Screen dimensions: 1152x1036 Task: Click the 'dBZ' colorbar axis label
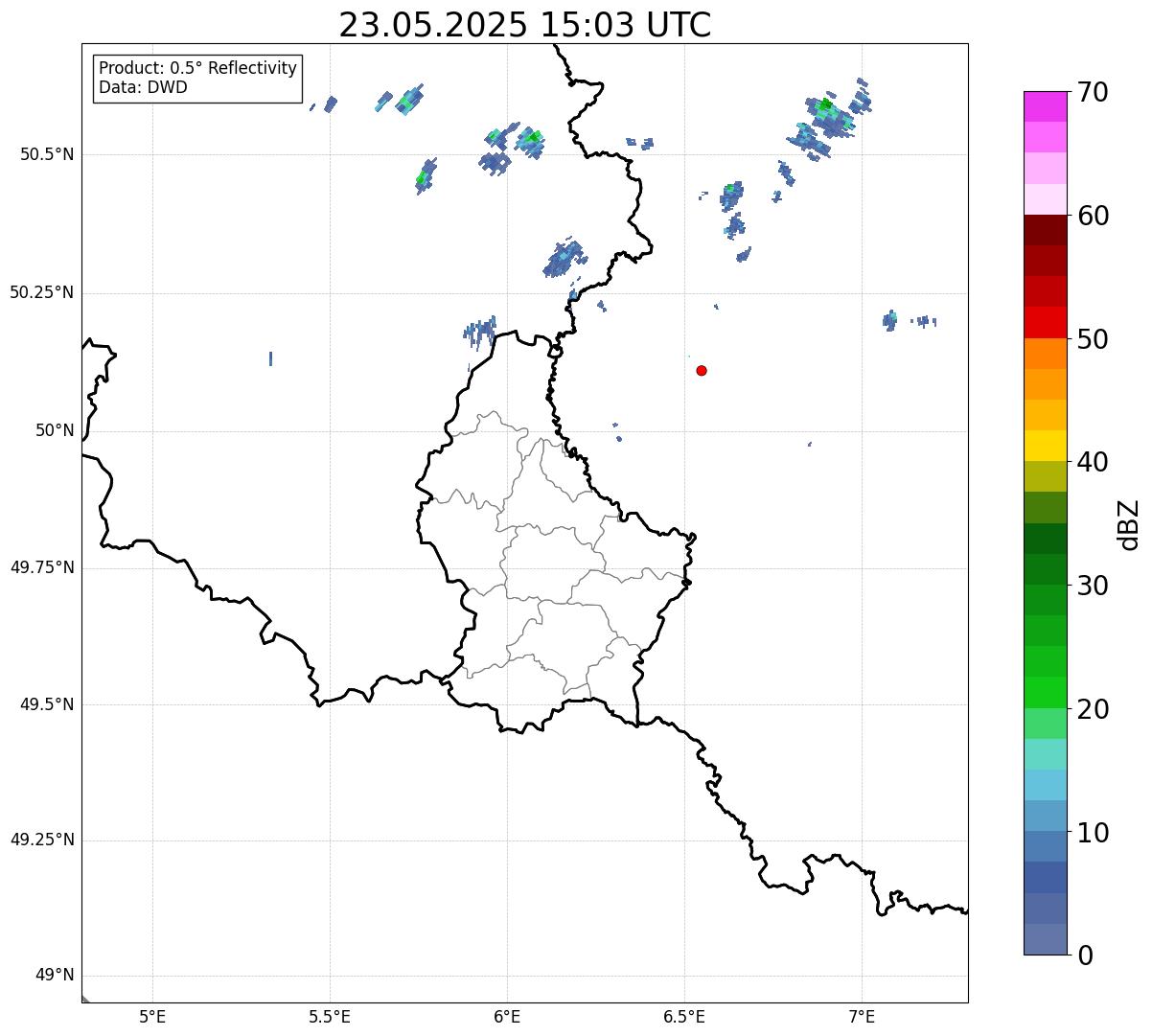coord(1129,524)
